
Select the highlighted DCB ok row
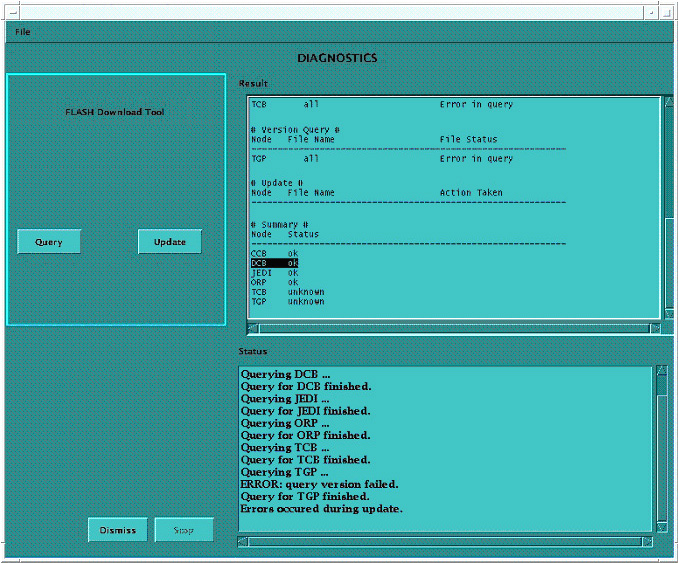274,263
